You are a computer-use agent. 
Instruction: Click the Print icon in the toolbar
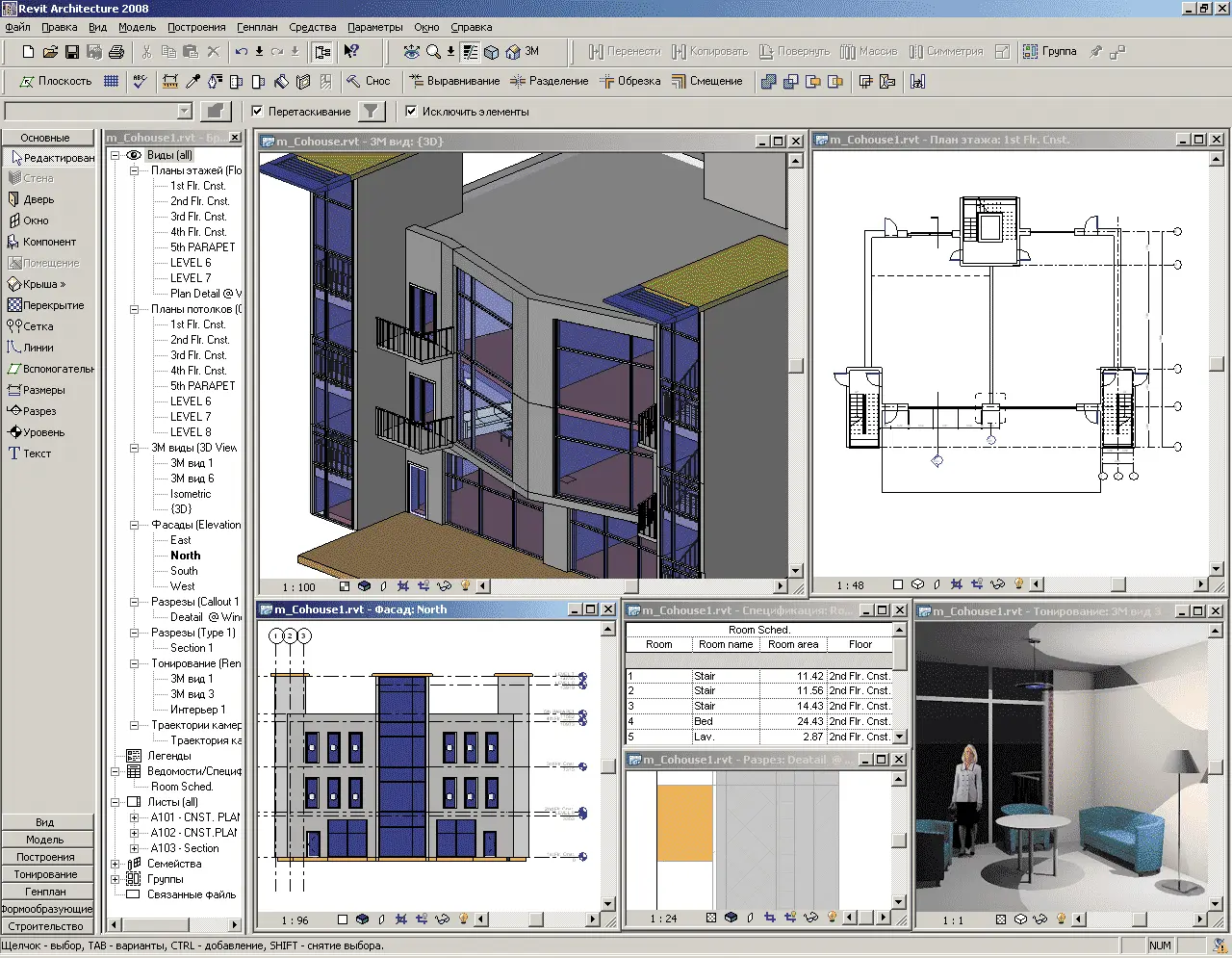point(116,52)
